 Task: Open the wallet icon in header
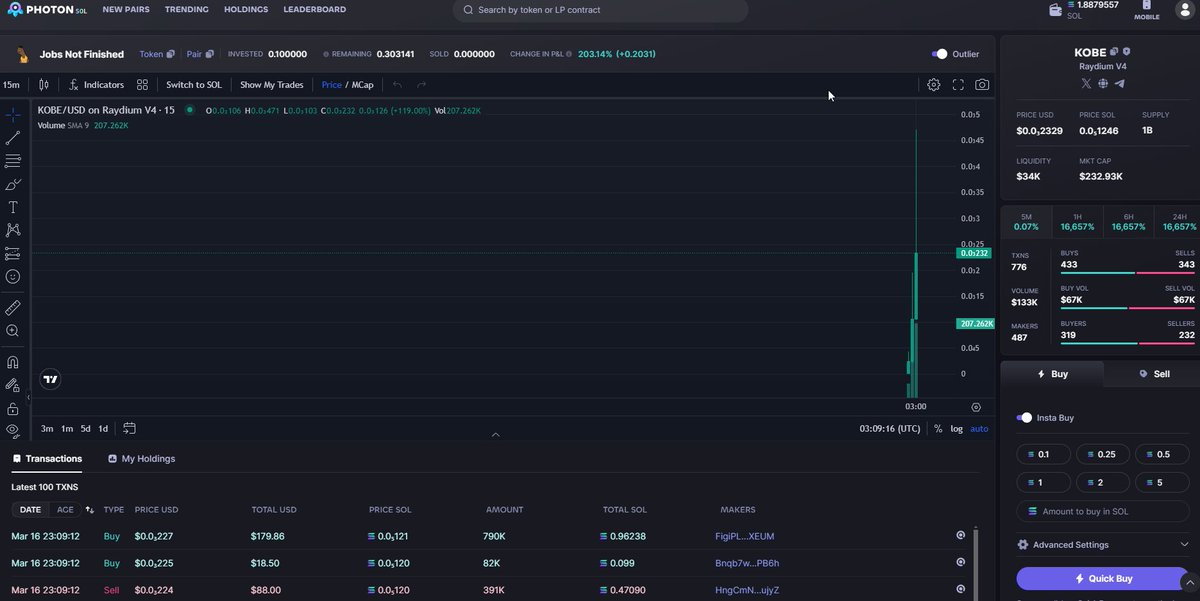[1055, 10]
